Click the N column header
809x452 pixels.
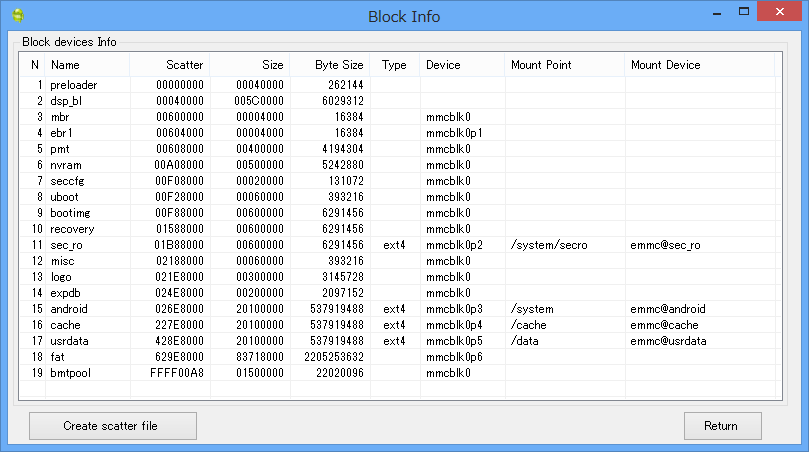click(33, 65)
